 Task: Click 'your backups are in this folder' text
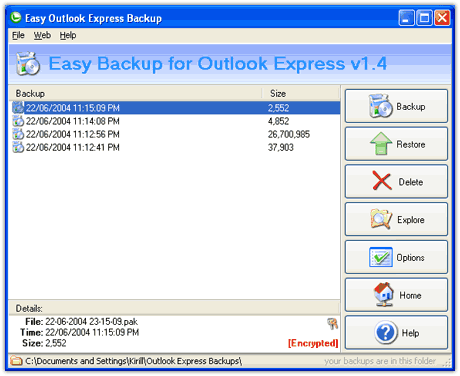coord(380,361)
